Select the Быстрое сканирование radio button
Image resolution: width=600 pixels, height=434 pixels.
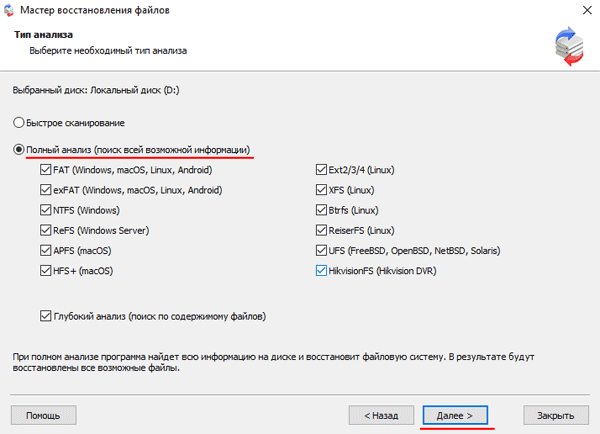(x=19, y=123)
